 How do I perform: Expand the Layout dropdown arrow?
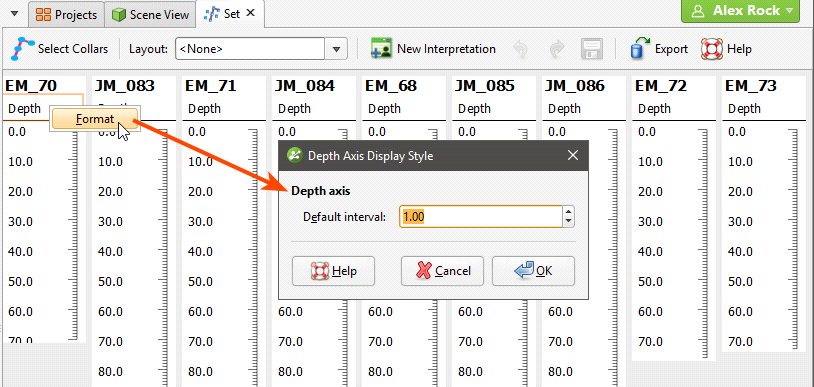click(x=336, y=49)
